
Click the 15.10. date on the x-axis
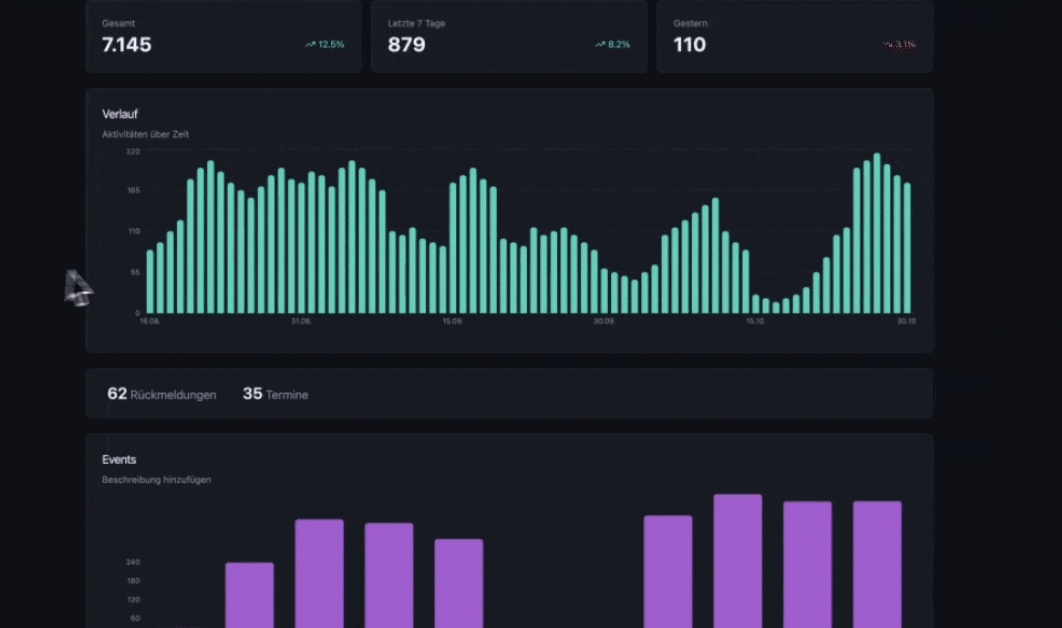point(756,321)
